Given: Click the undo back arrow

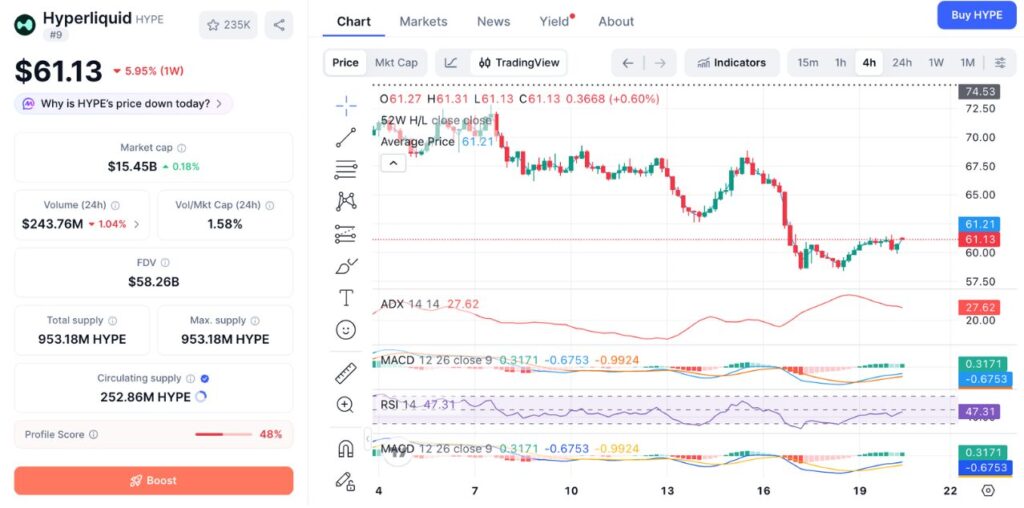Looking at the screenshot, I should point(628,63).
